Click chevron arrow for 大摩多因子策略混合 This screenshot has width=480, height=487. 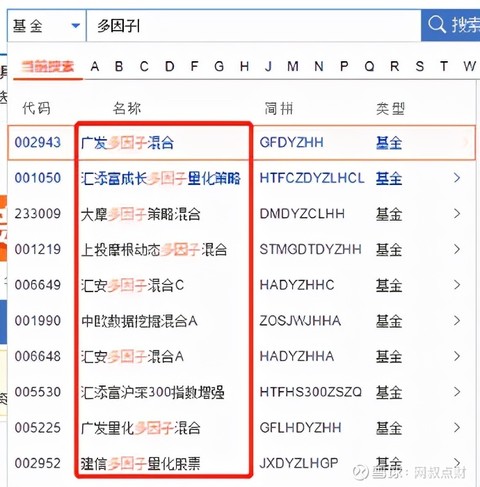pyautogui.click(x=457, y=214)
